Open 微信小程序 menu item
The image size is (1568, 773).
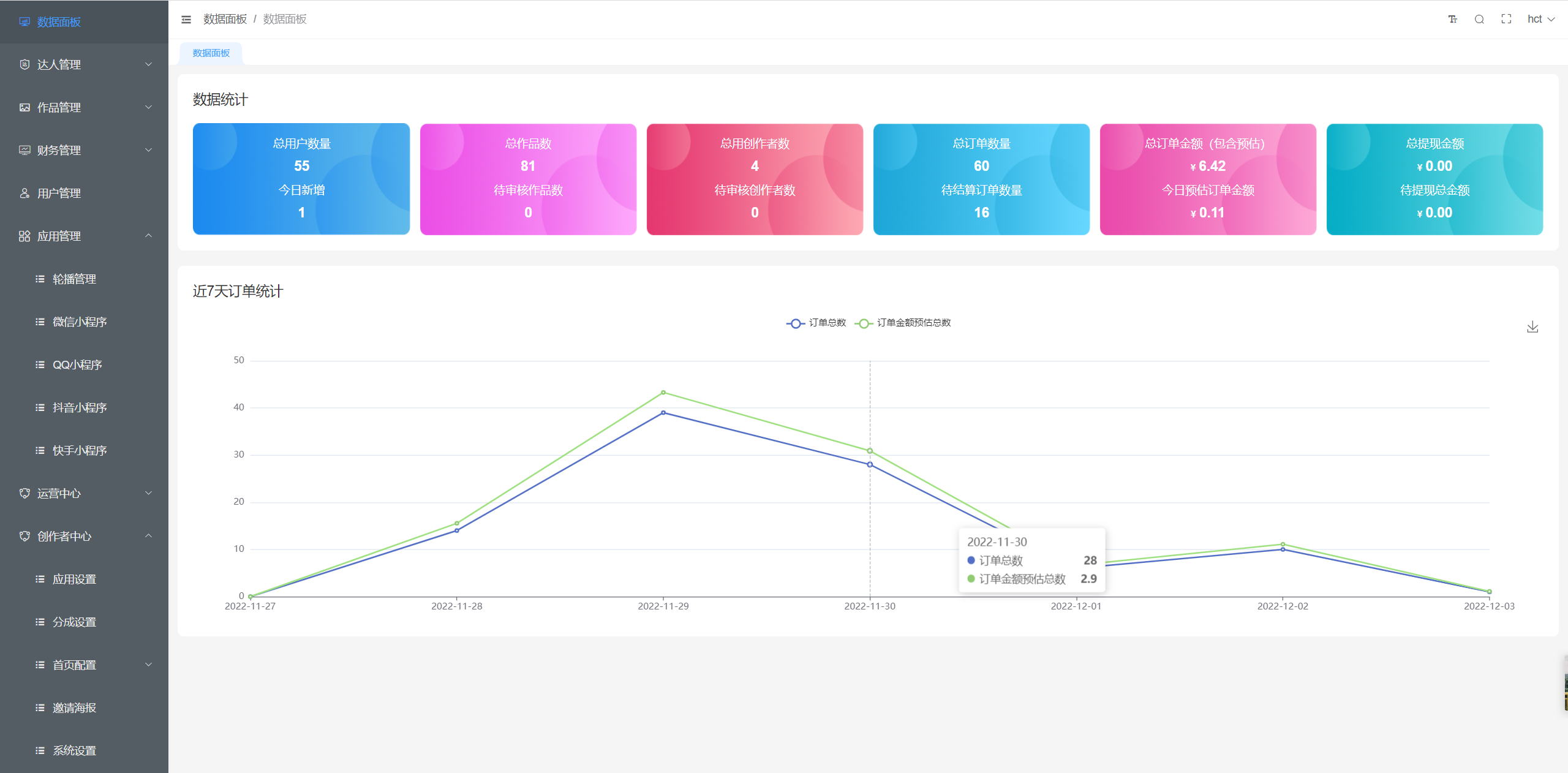pyautogui.click(x=80, y=322)
